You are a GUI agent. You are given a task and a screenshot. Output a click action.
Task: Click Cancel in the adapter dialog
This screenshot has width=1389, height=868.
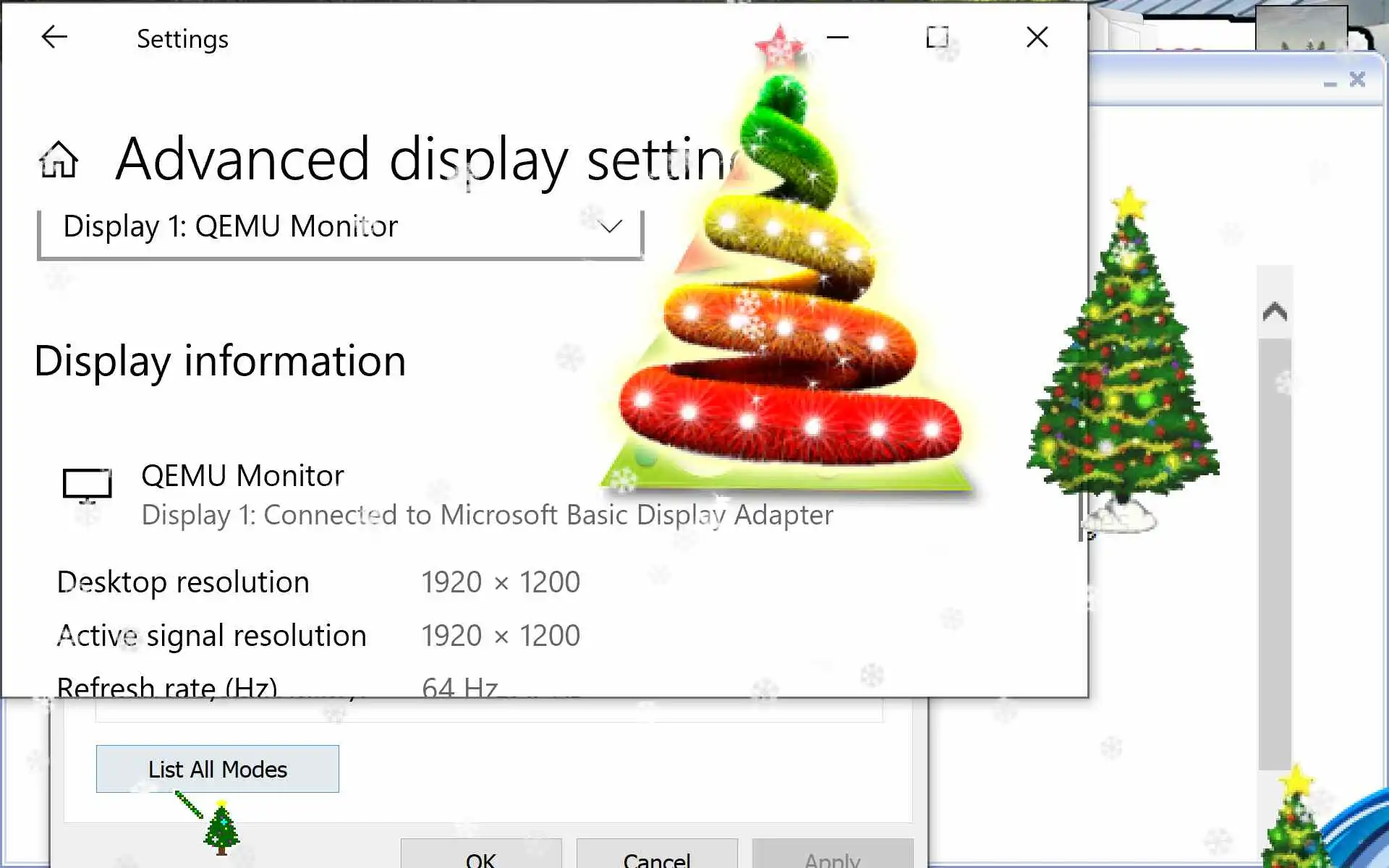(x=657, y=857)
